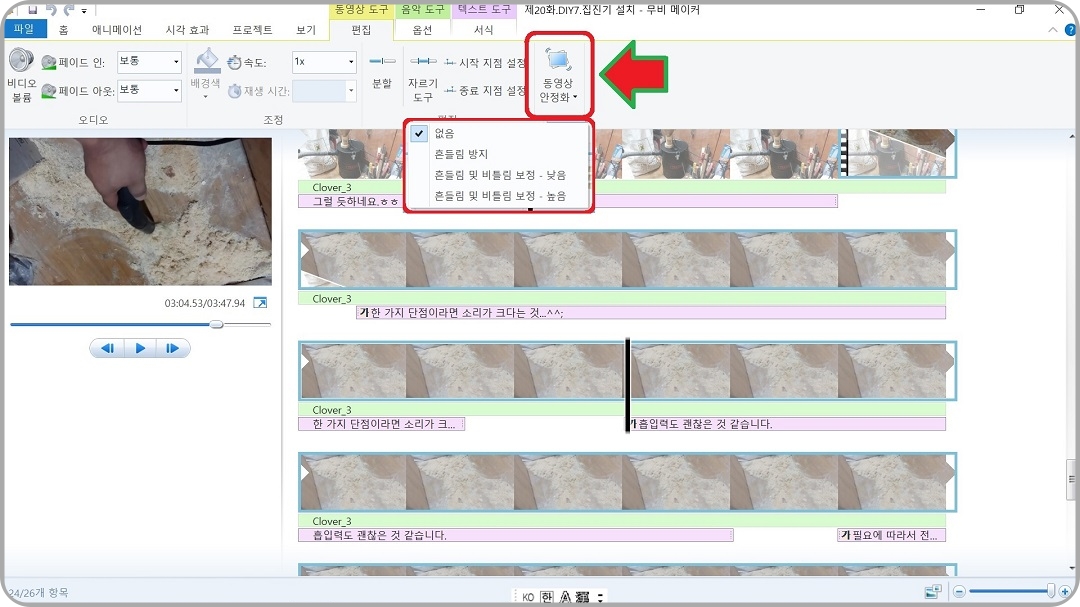The image size is (1080, 607).
Task: Click the preview enlarge button beside the timecode
Action: [262, 301]
